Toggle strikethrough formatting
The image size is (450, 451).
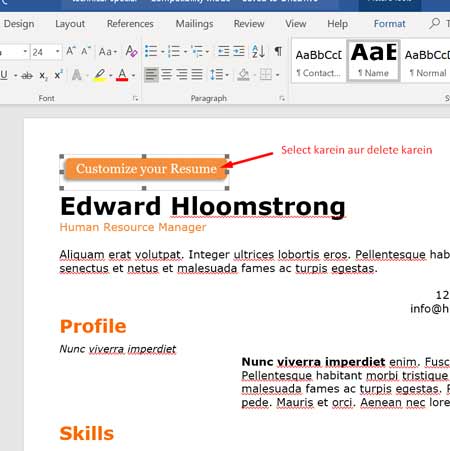click(x=27, y=76)
